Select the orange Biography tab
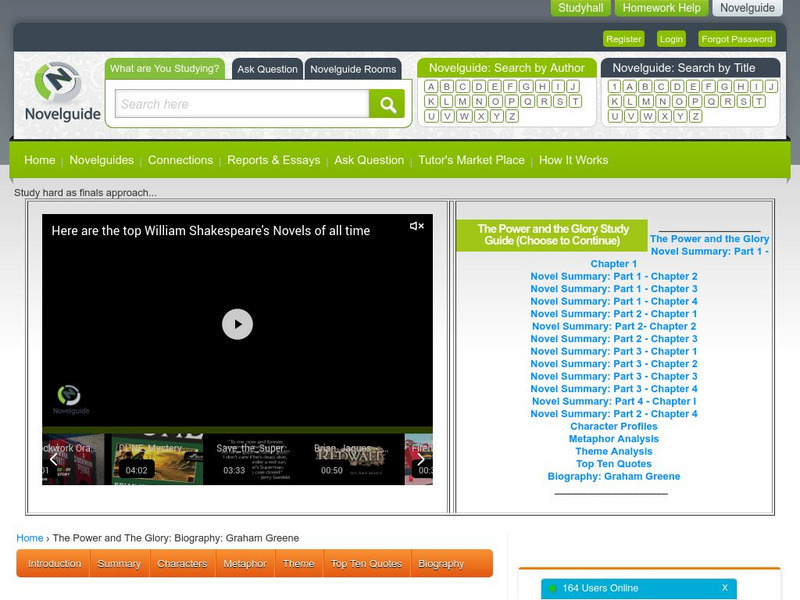Image resolution: width=800 pixels, height=600 pixels. coord(442,563)
